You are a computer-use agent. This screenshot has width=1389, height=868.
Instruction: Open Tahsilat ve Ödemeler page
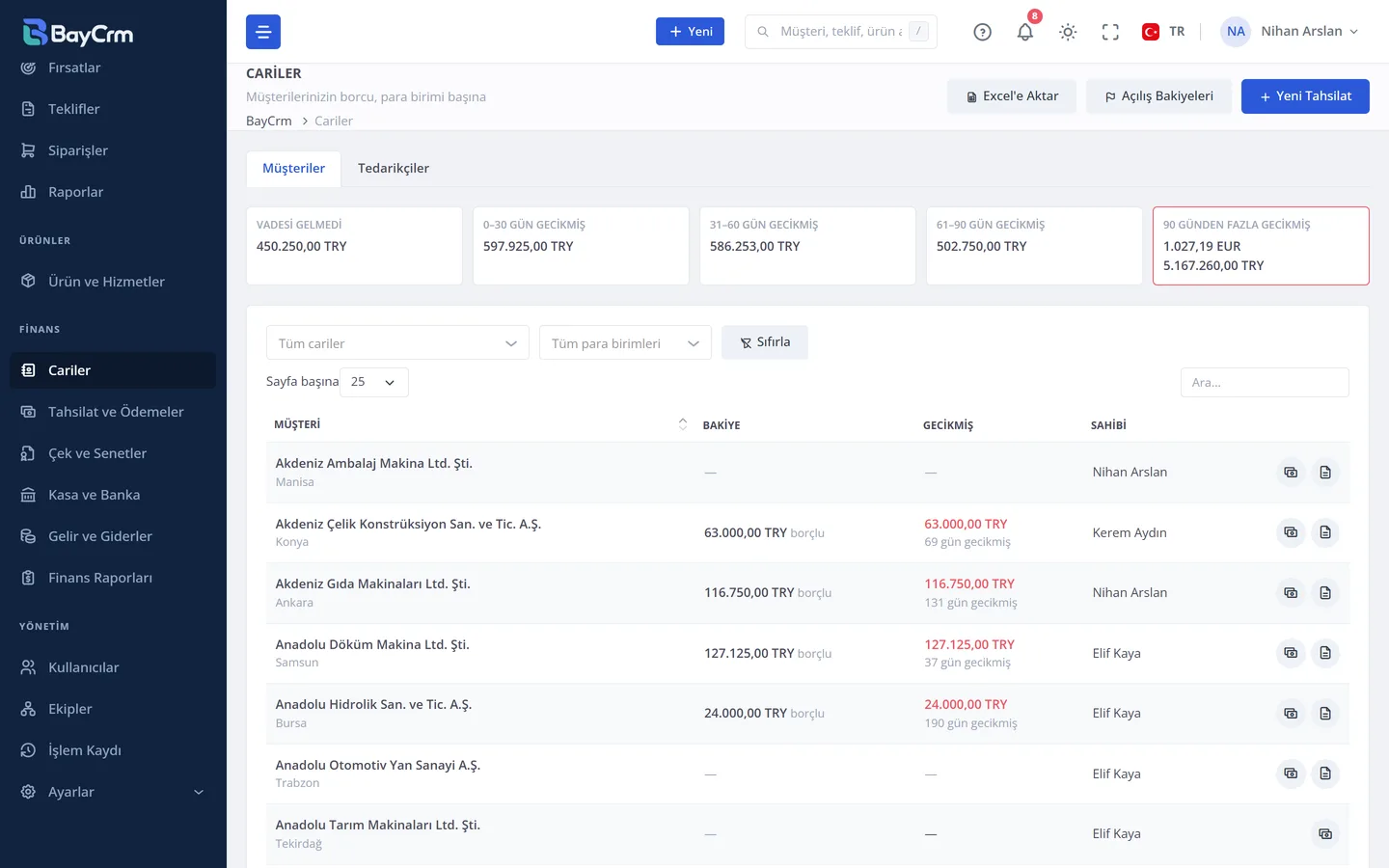113,412
